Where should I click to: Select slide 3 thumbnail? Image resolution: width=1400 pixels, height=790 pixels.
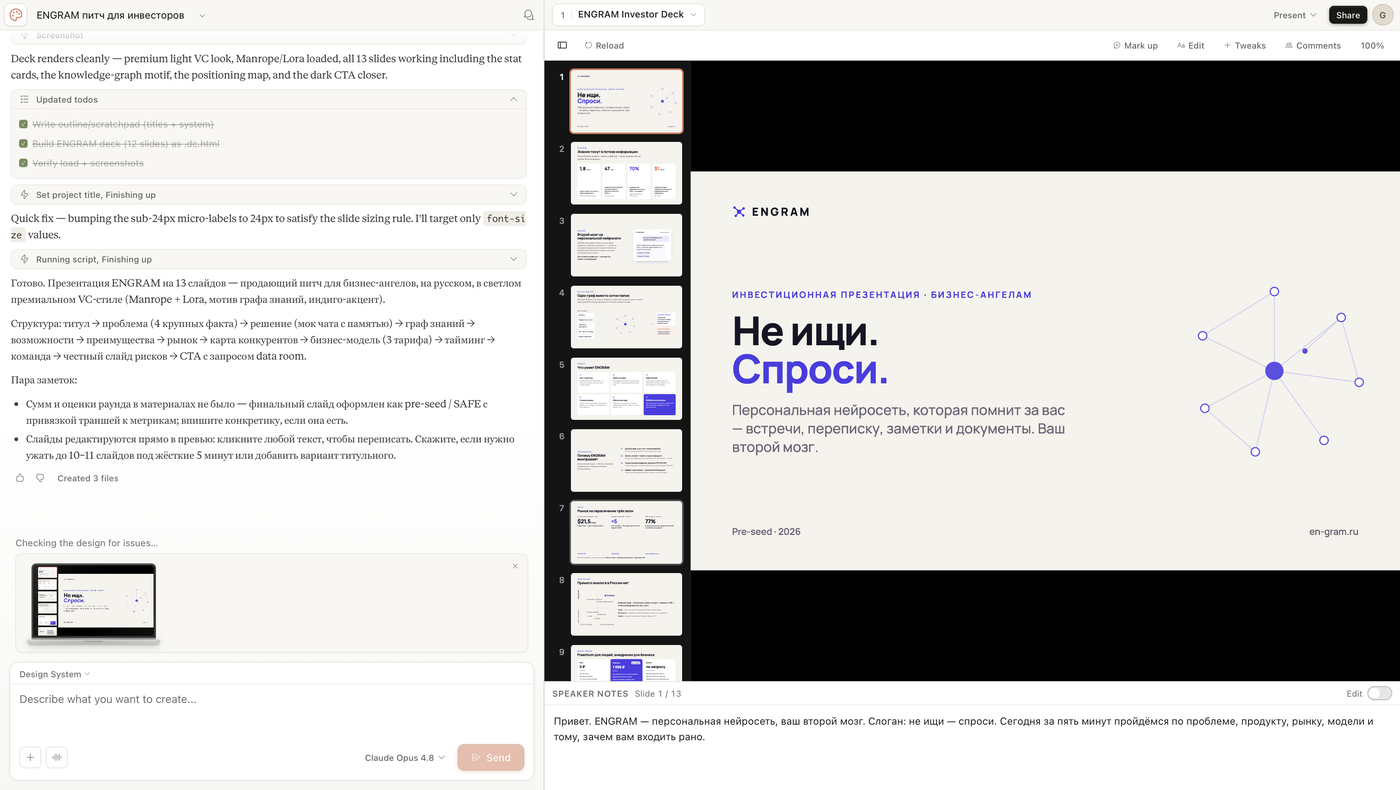pyautogui.click(x=626, y=245)
